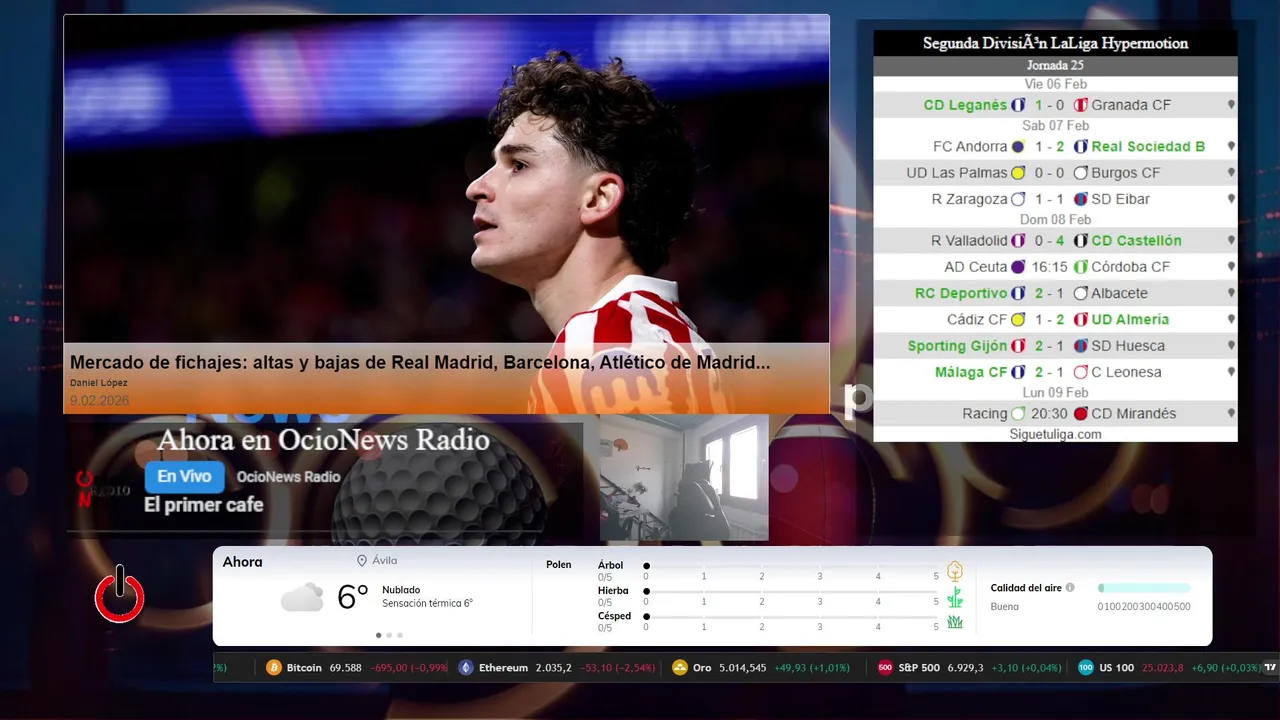Screen dimensions: 1280x720
Task: Click the Málaga CF team name
Action: pyautogui.click(x=971, y=372)
